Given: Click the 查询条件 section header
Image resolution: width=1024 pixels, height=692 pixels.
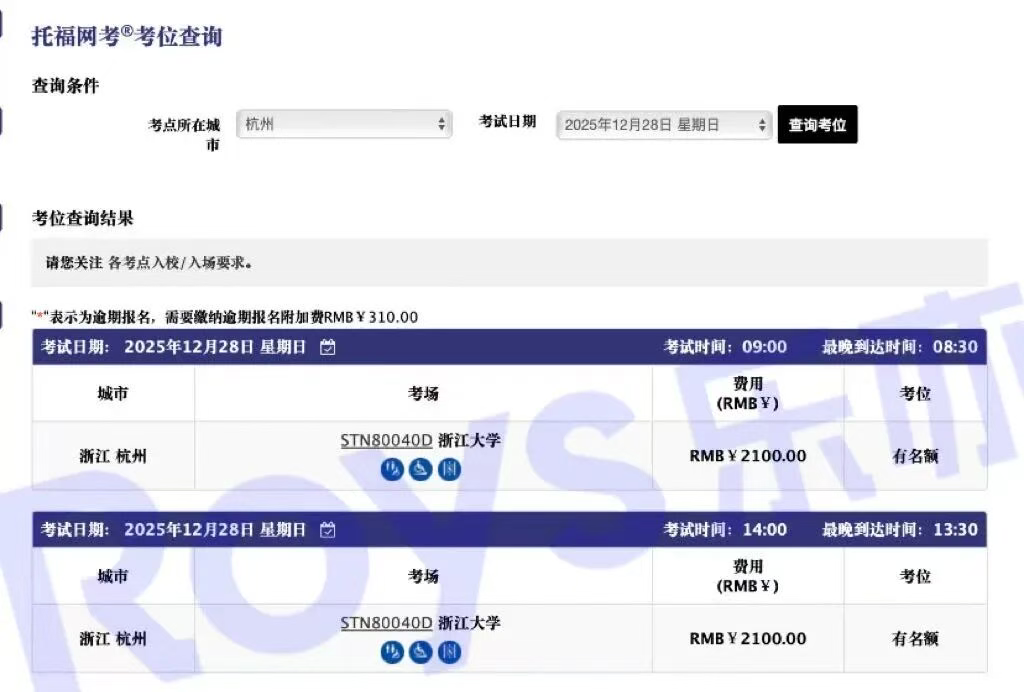Looking at the screenshot, I should coord(64,87).
